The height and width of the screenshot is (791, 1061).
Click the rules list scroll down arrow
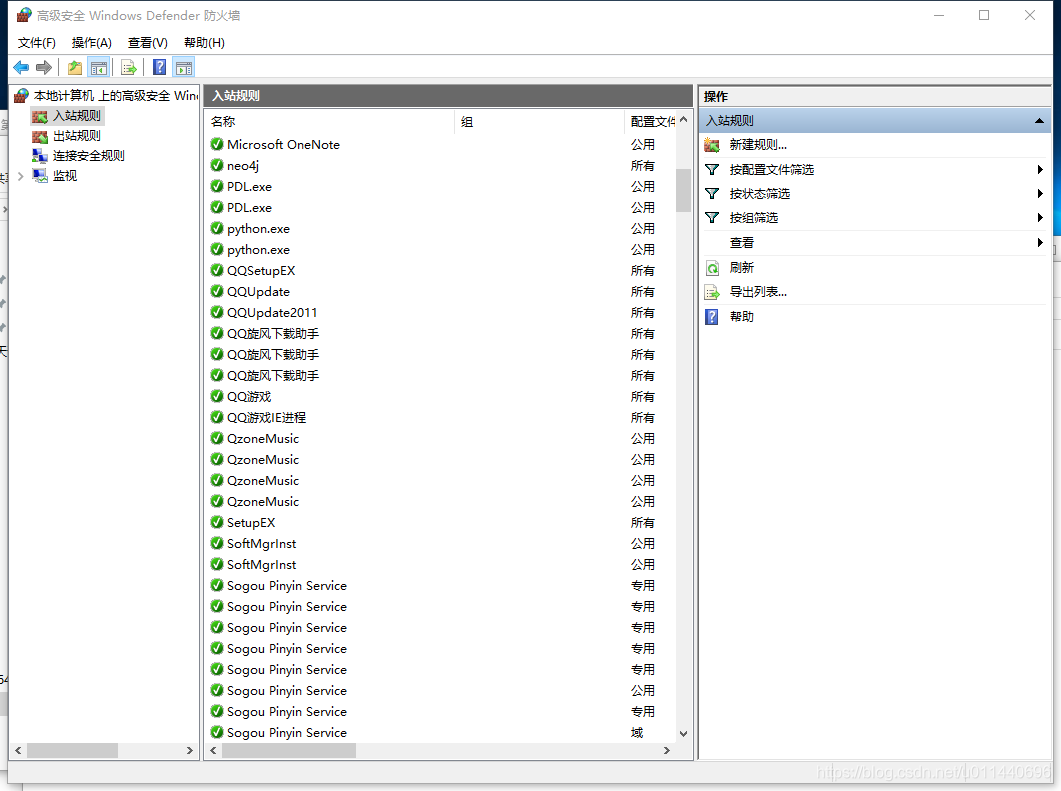683,733
